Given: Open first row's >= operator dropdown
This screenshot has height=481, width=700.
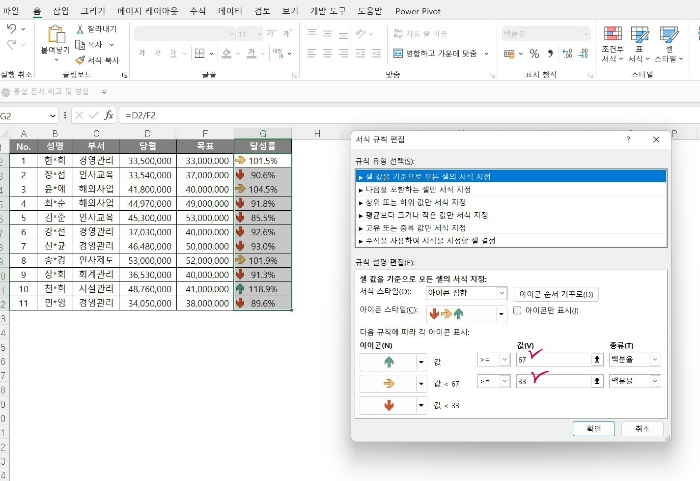Looking at the screenshot, I should 504,359.
